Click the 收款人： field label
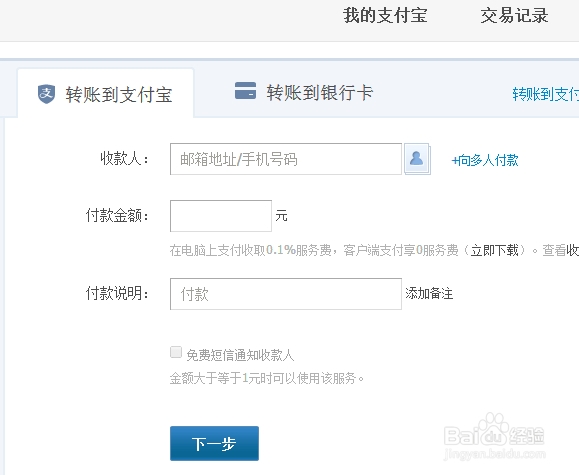Image resolution: width=579 pixels, height=475 pixels. point(124,159)
